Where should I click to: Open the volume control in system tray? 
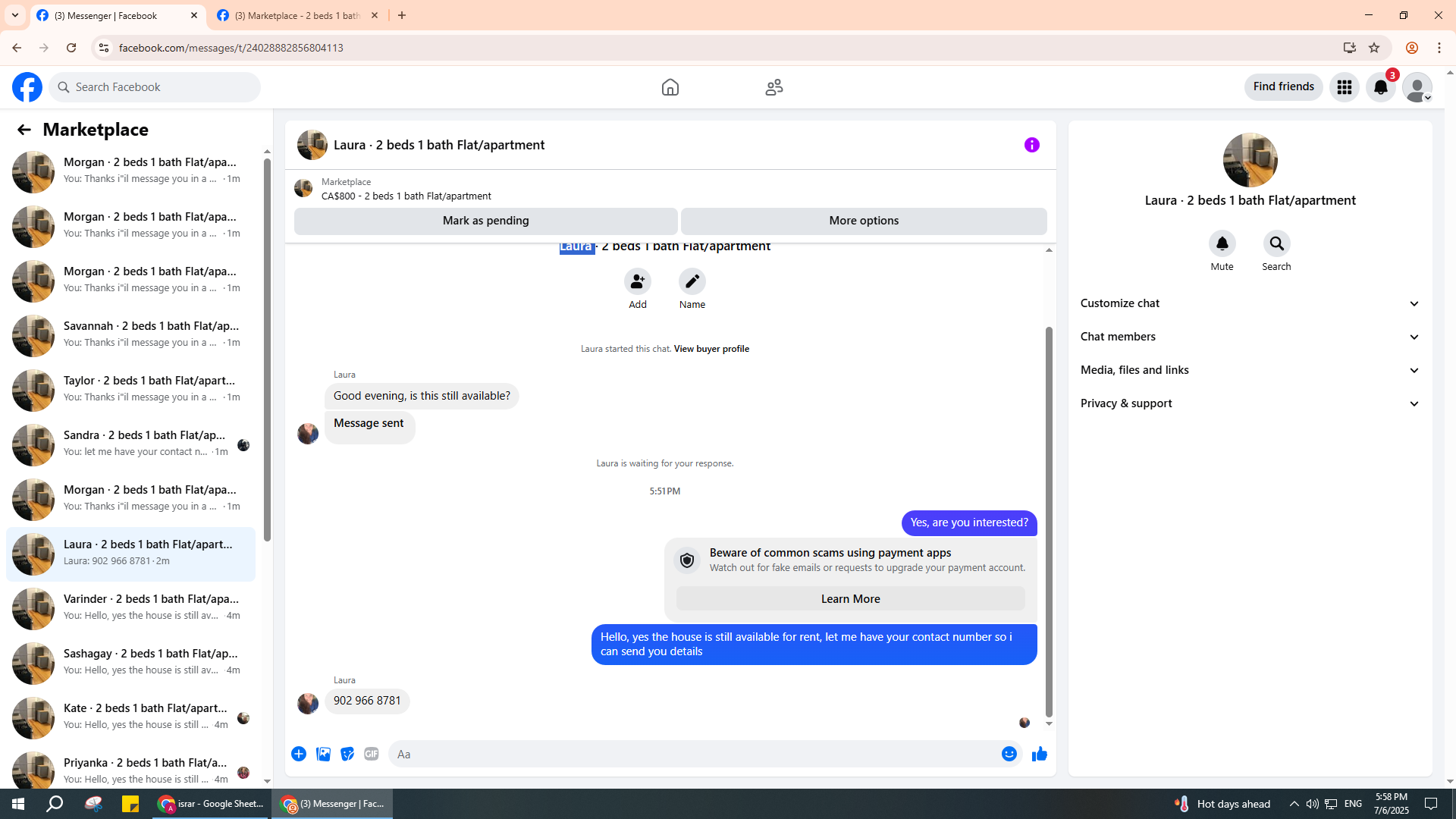[x=1312, y=804]
